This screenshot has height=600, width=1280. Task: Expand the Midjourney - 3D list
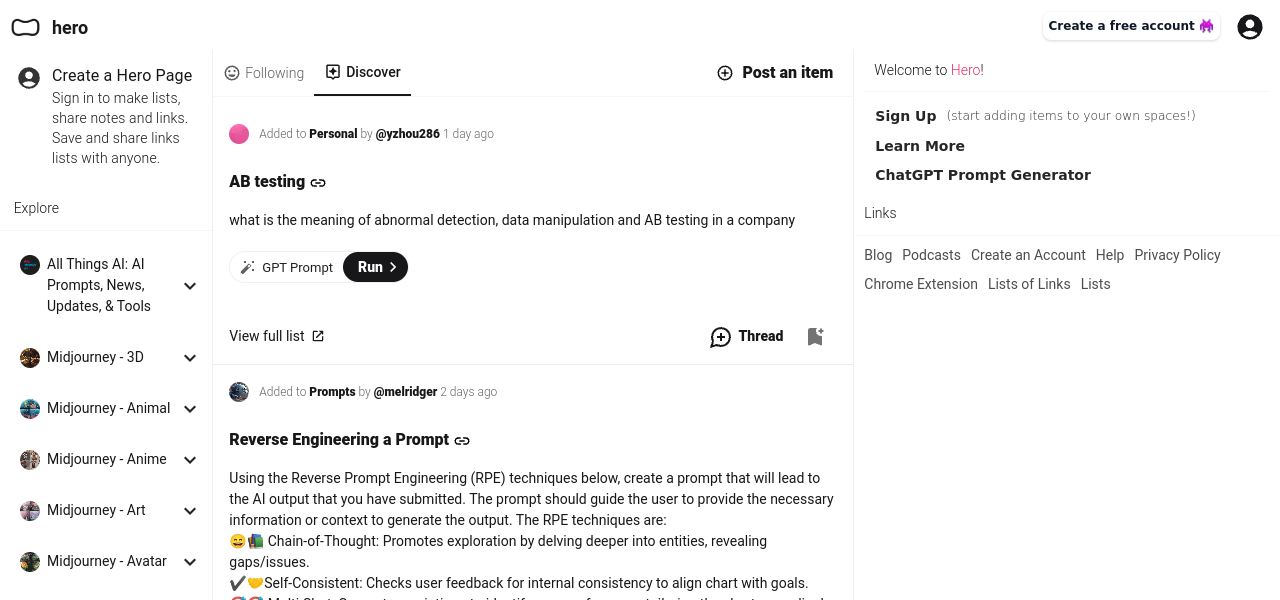point(190,358)
